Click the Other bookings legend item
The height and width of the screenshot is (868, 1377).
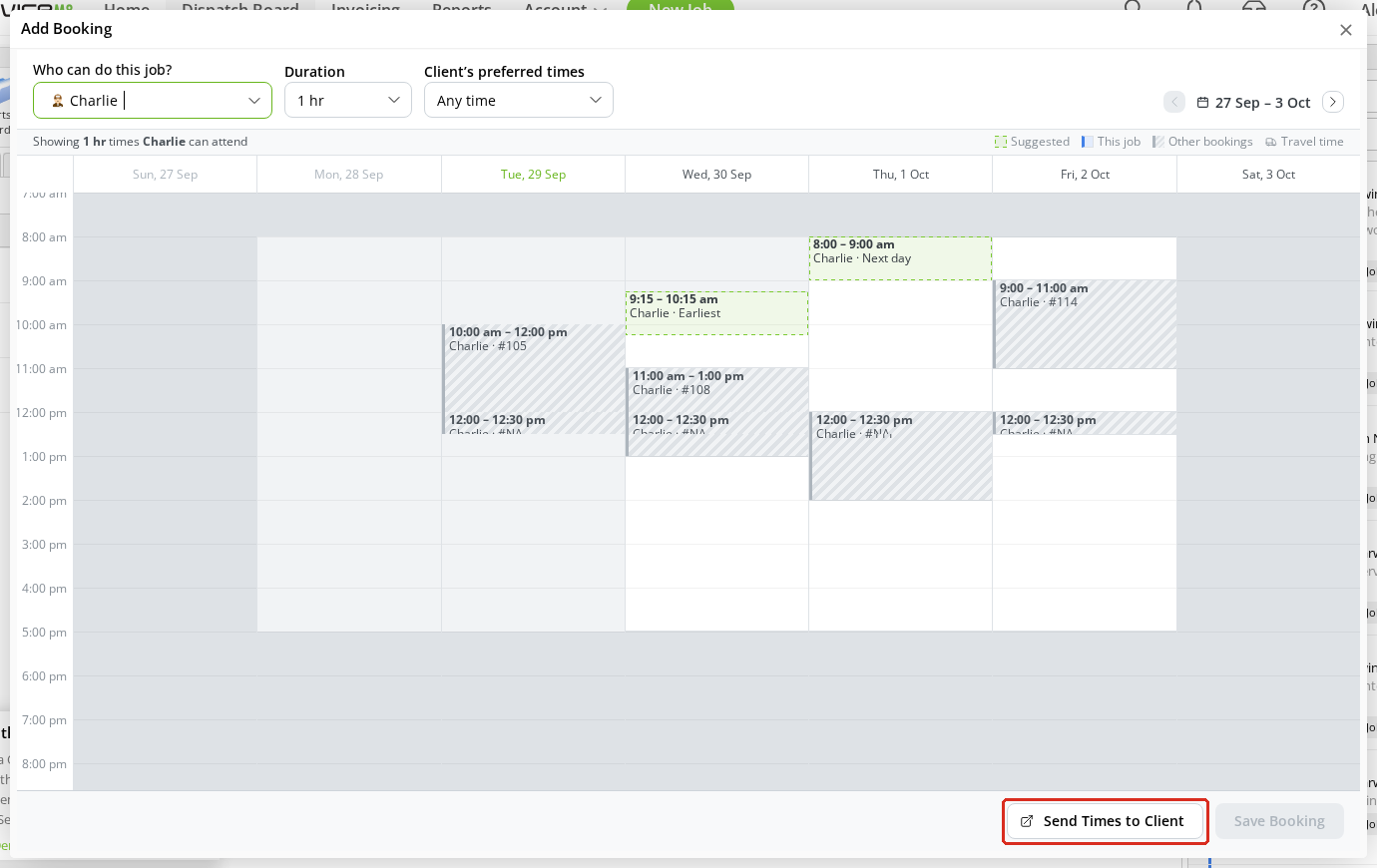coord(1202,142)
